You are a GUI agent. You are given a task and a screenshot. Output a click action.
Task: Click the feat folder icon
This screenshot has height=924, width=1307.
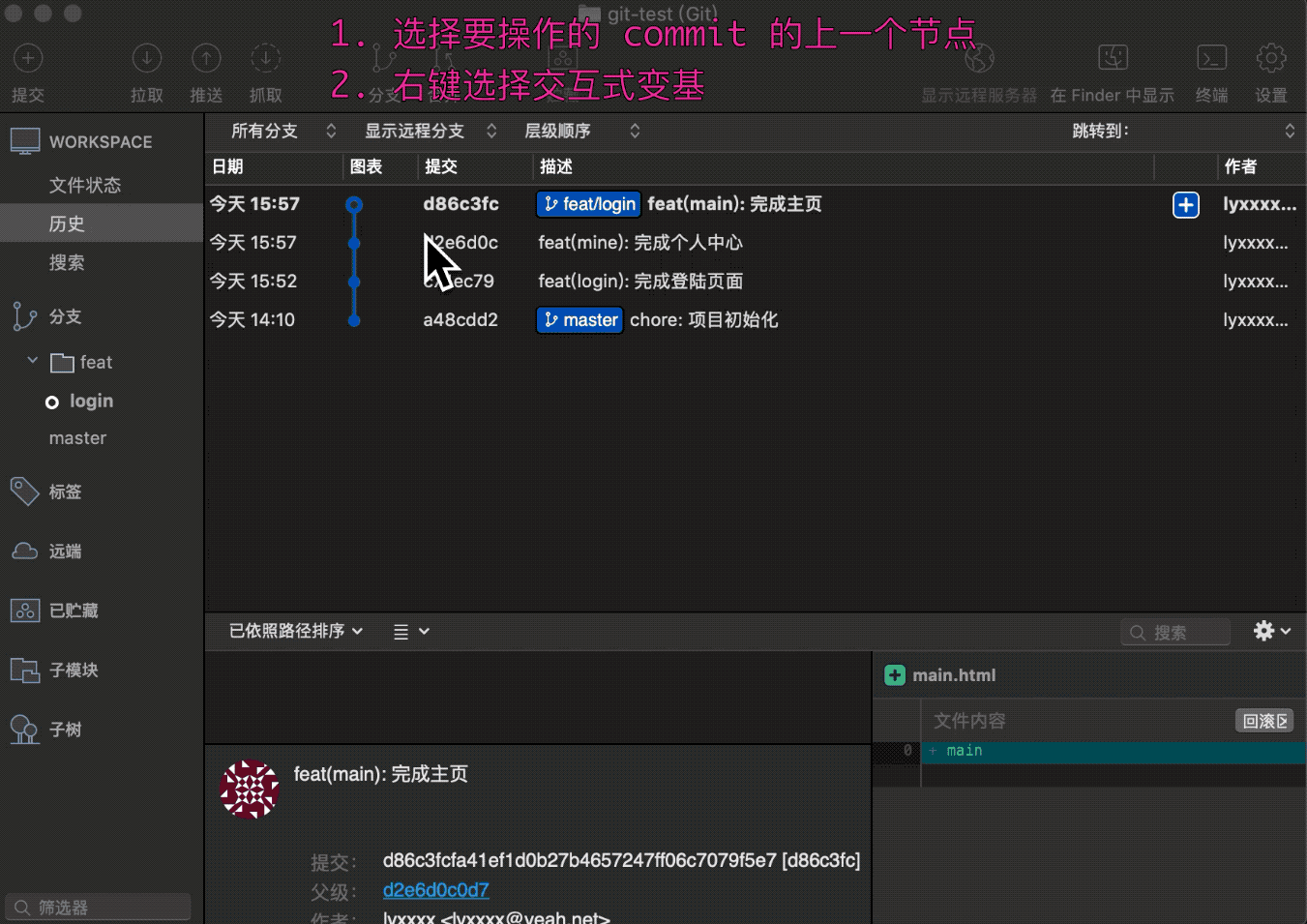coord(62,363)
